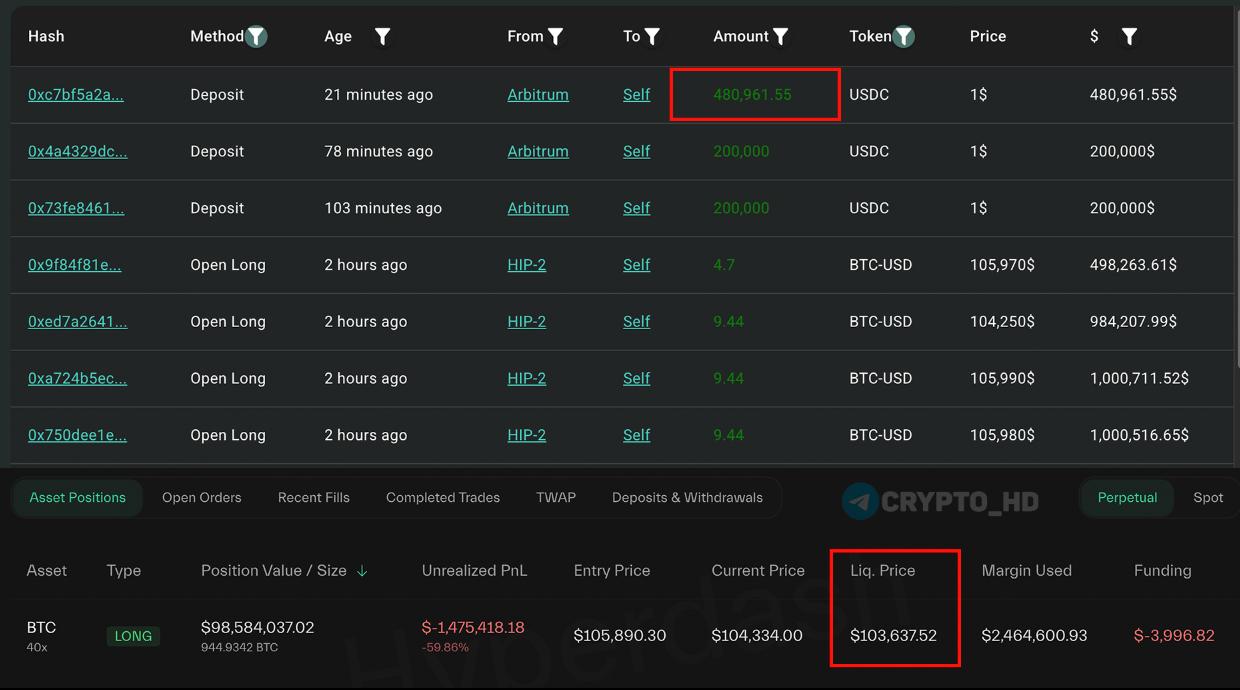Viewport: 1240px width, 690px height.
Task: Click the Position Value / Size column header
Action: tap(274, 571)
